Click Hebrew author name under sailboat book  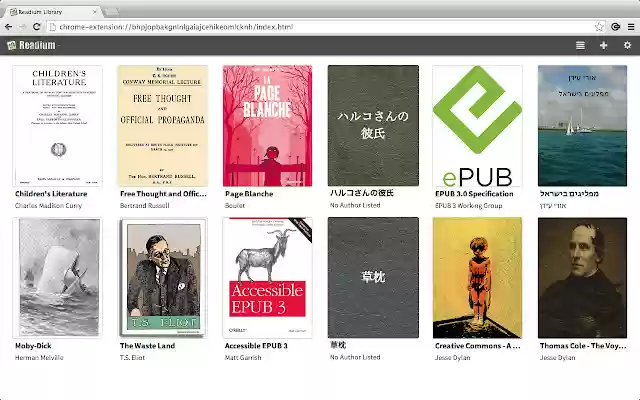click(553, 206)
